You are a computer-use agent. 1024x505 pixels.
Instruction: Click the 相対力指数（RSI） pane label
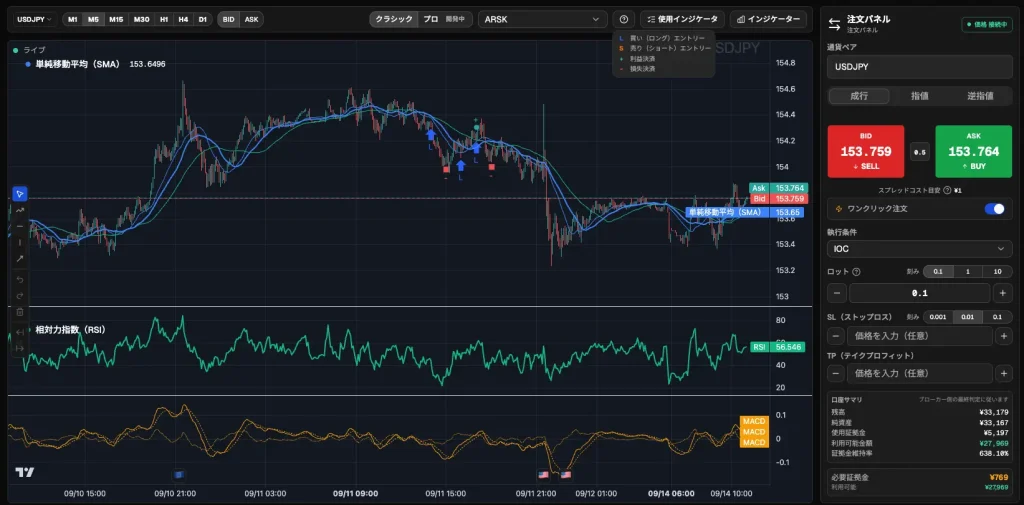(x=71, y=330)
